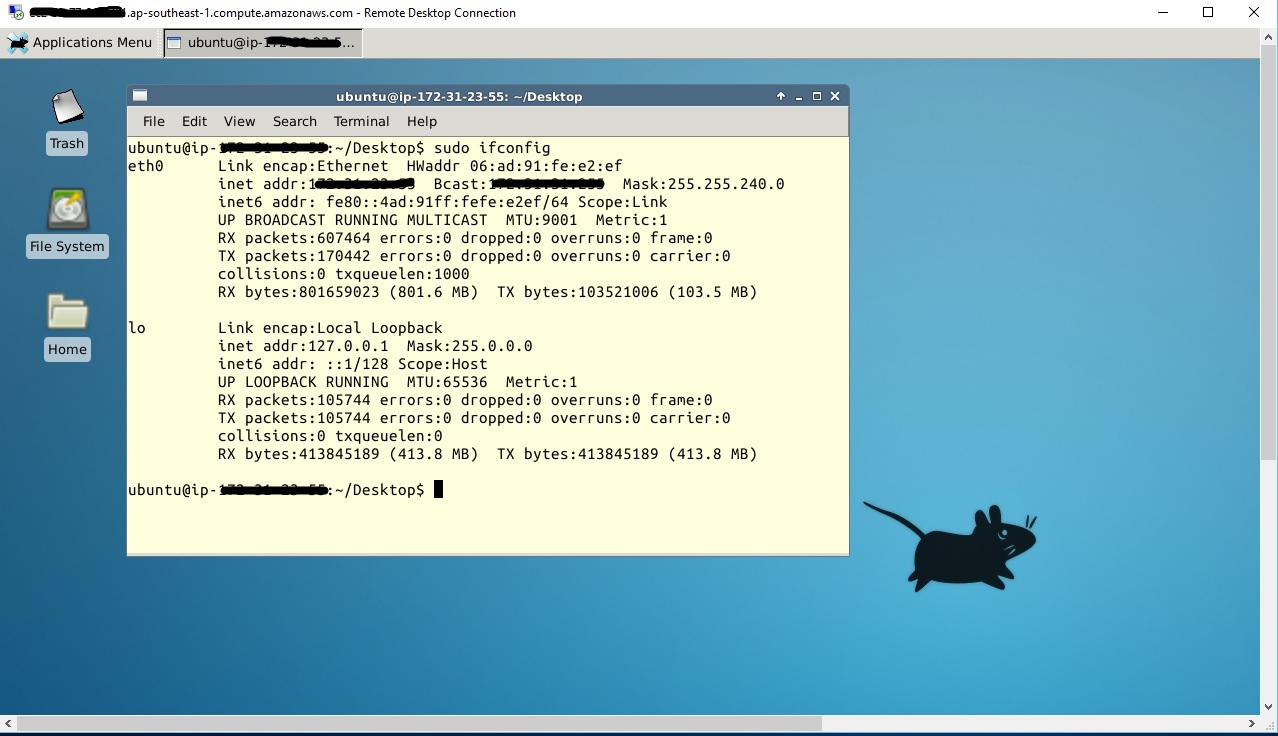Click the terminal title bar text
The image size is (1278, 736).
(x=459, y=96)
